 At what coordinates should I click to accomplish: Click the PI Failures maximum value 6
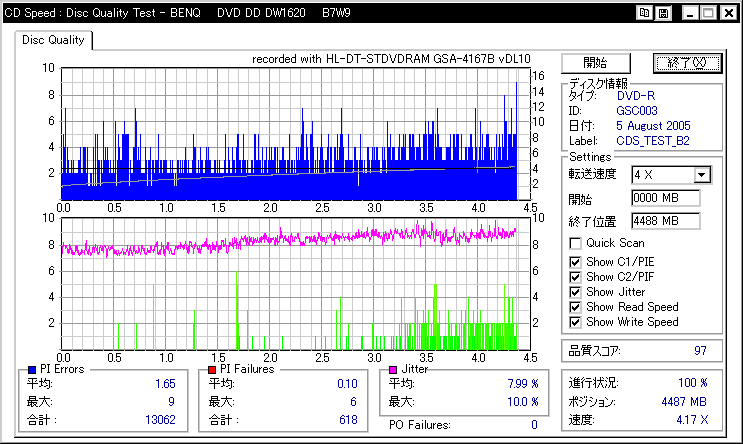pyautogui.click(x=353, y=402)
